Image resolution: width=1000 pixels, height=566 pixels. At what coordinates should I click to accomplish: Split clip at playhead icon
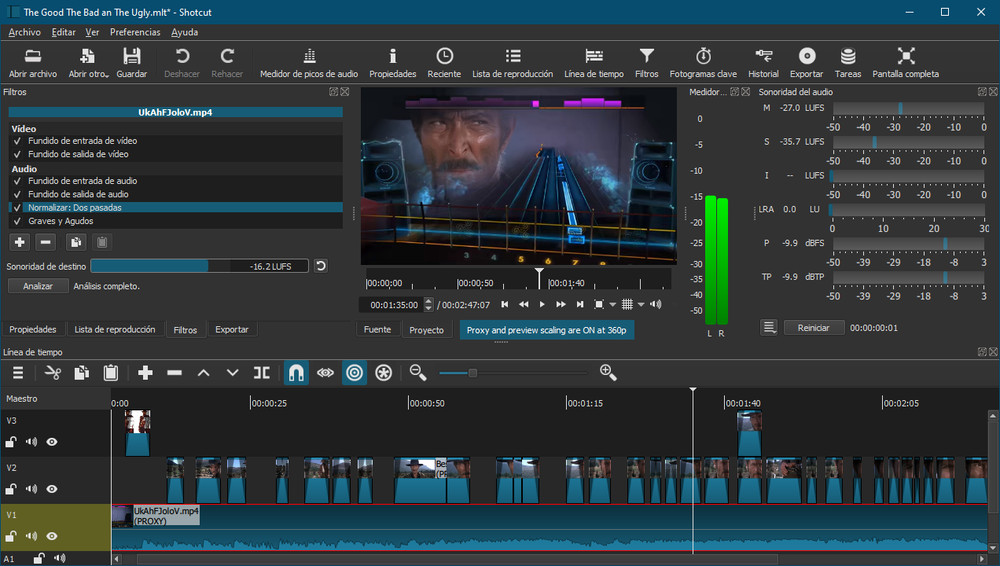click(261, 373)
